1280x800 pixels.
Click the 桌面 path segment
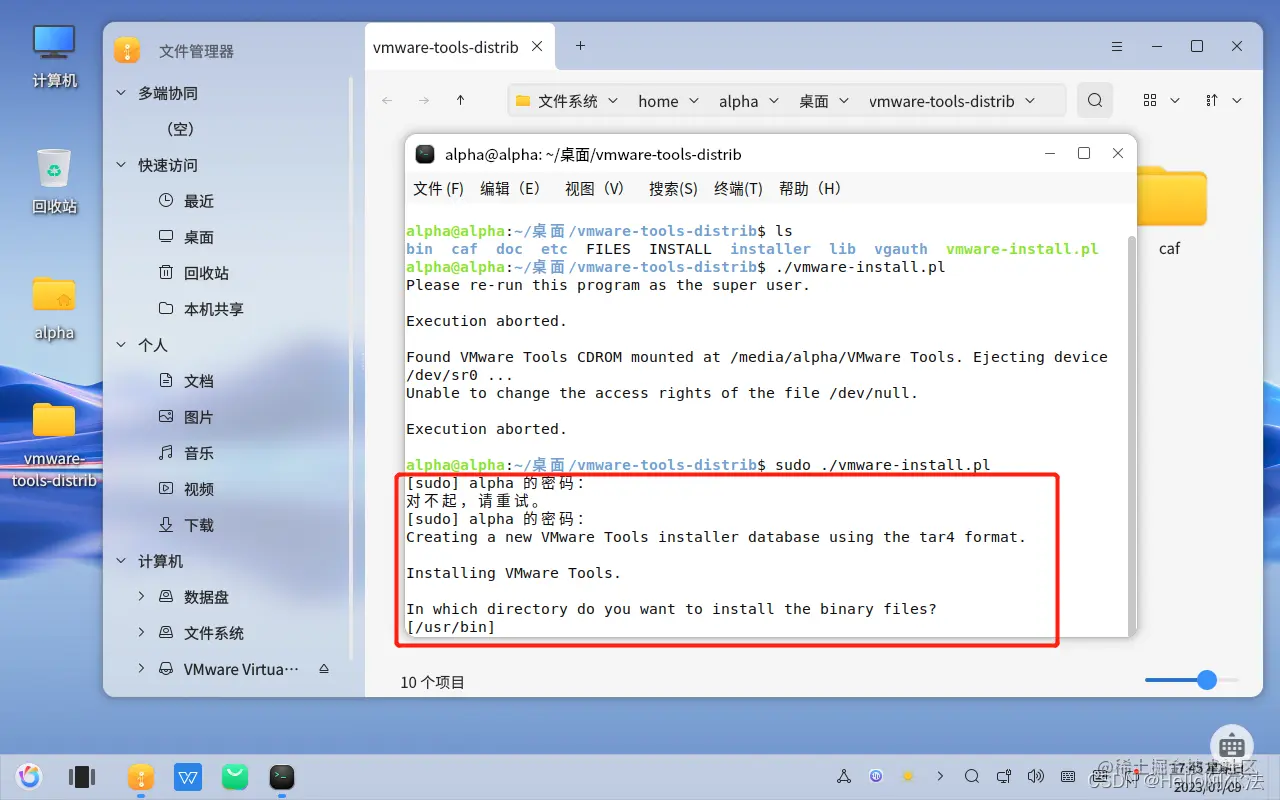point(813,101)
